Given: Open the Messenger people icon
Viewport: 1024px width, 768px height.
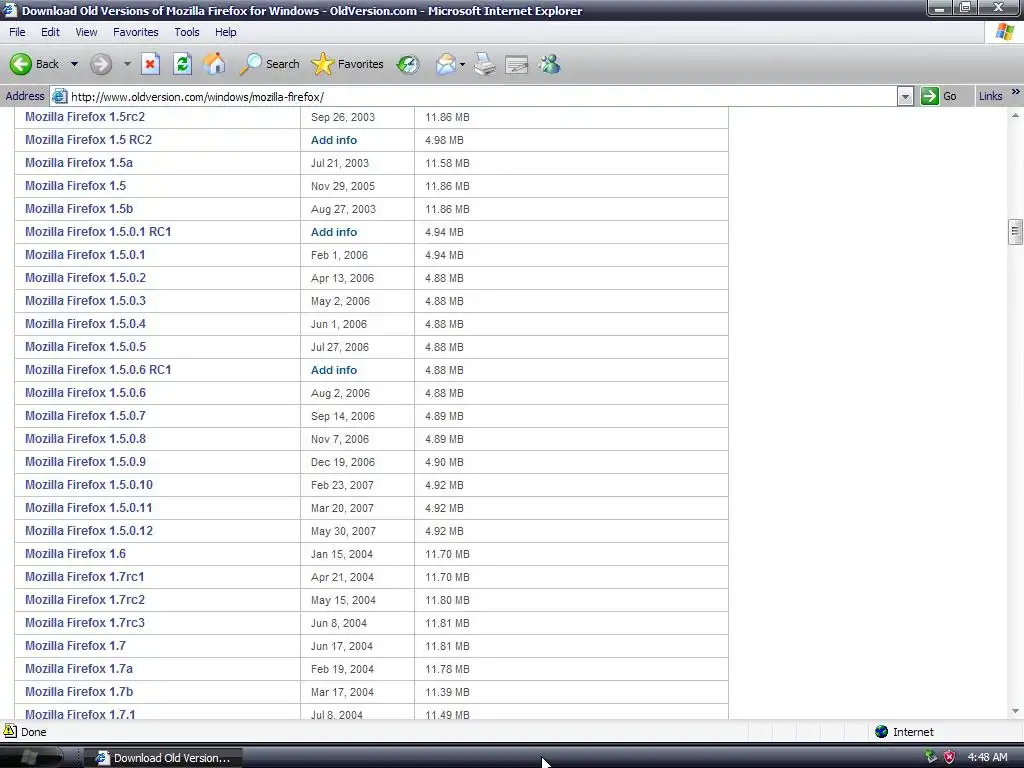Looking at the screenshot, I should click(x=549, y=64).
